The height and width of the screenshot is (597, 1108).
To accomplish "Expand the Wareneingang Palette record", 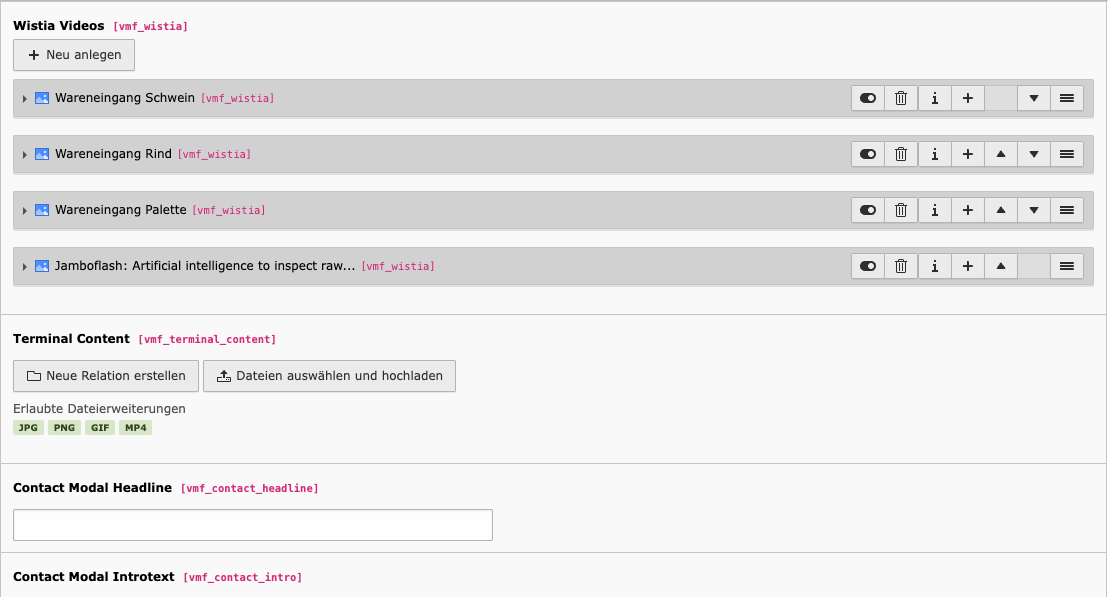I will [x=25, y=211].
